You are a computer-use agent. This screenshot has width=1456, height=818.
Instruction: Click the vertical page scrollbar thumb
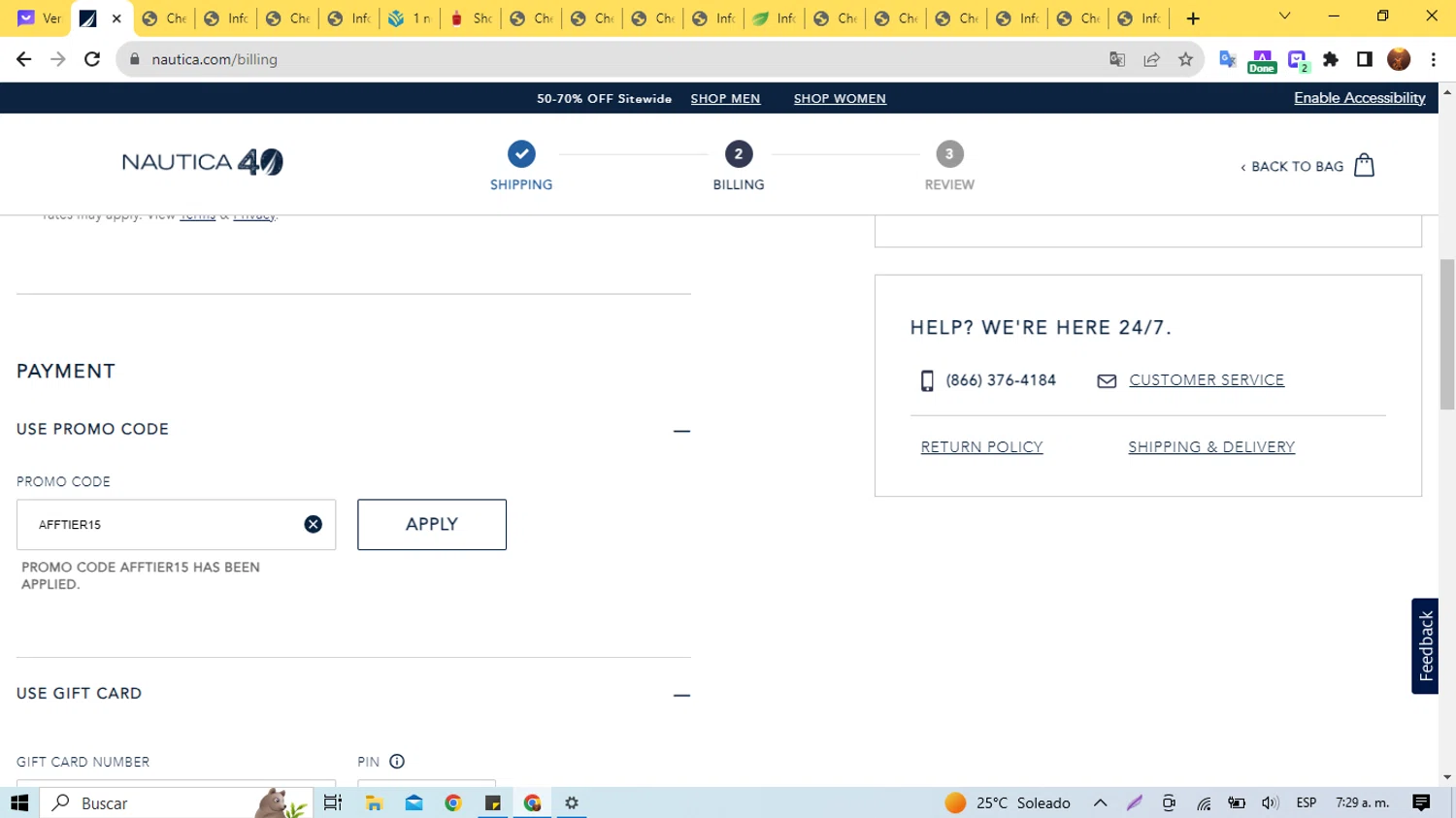coord(1447,335)
